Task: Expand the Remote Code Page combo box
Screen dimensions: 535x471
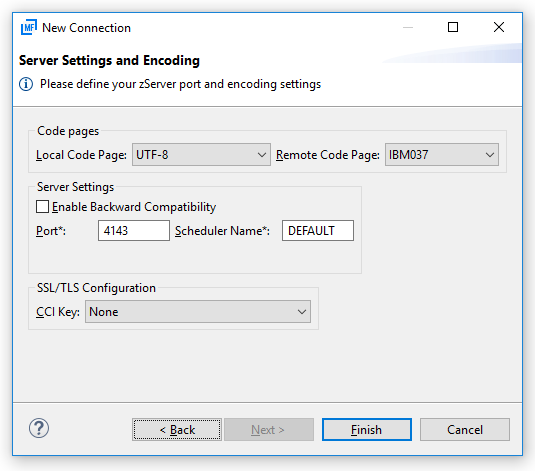Action: (442, 155)
